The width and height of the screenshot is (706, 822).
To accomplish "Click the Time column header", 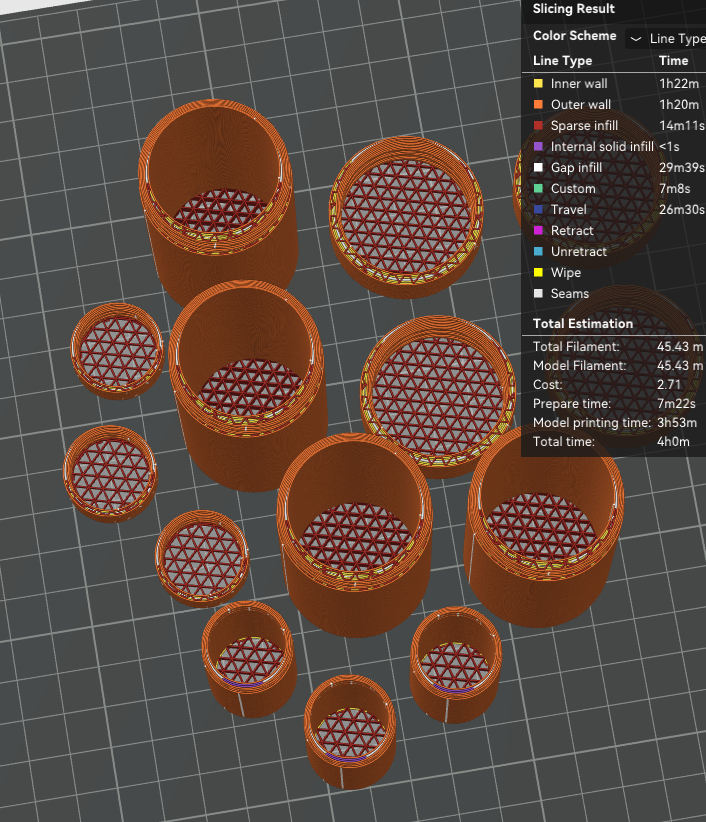I will 674,61.
